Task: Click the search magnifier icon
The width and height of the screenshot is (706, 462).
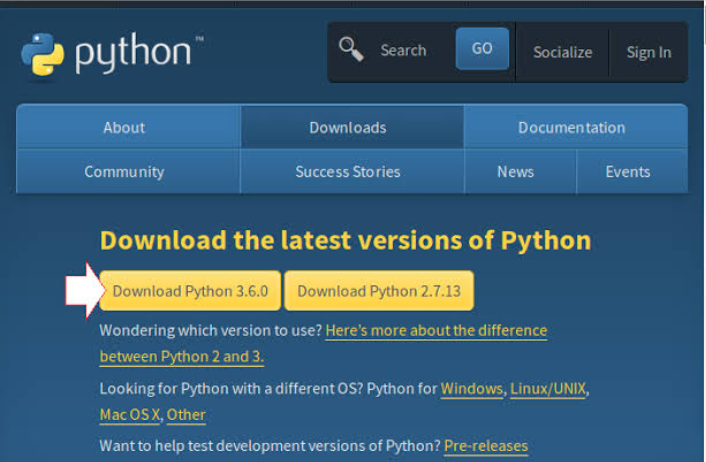Action: (350, 49)
